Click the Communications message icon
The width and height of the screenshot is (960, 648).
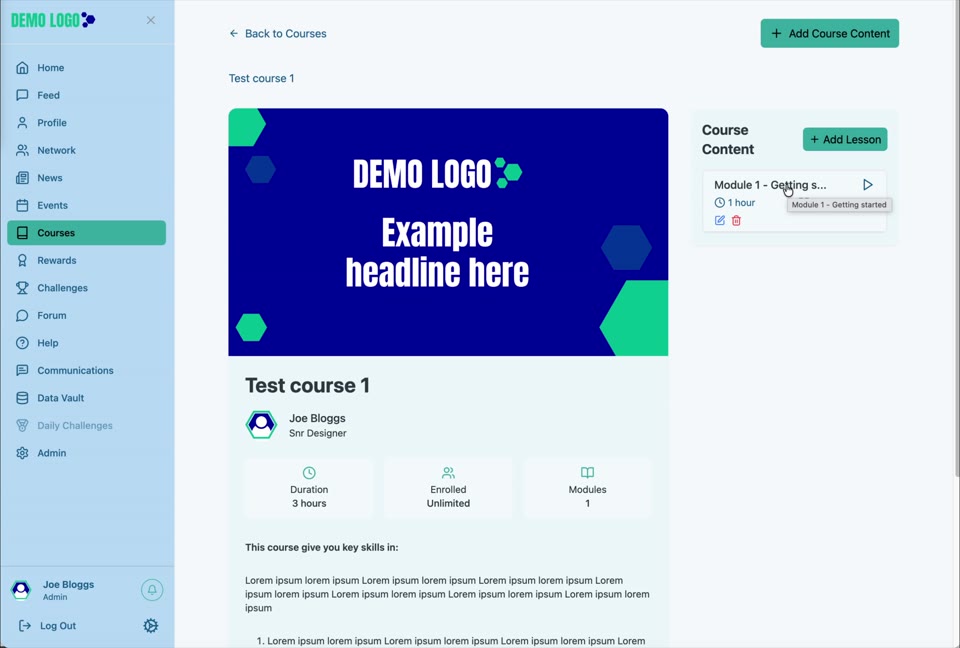coord(22,371)
